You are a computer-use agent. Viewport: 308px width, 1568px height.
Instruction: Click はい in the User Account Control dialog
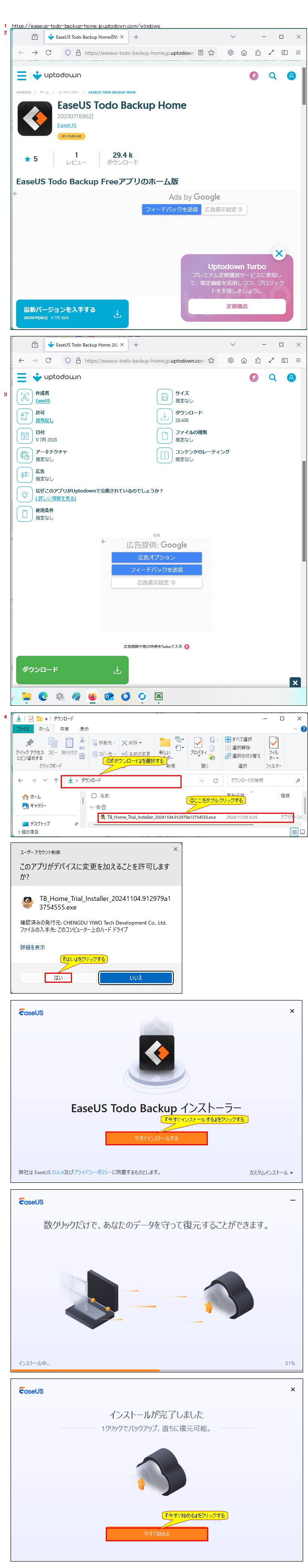(59, 978)
